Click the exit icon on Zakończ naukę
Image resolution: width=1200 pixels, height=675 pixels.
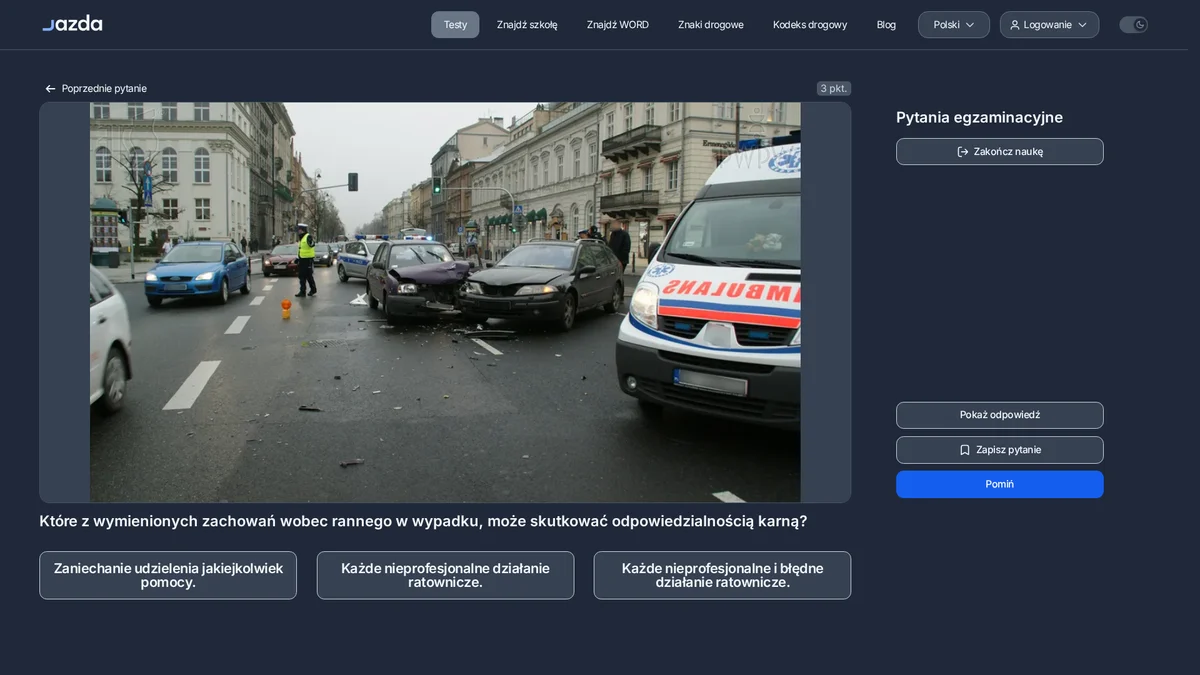963,152
